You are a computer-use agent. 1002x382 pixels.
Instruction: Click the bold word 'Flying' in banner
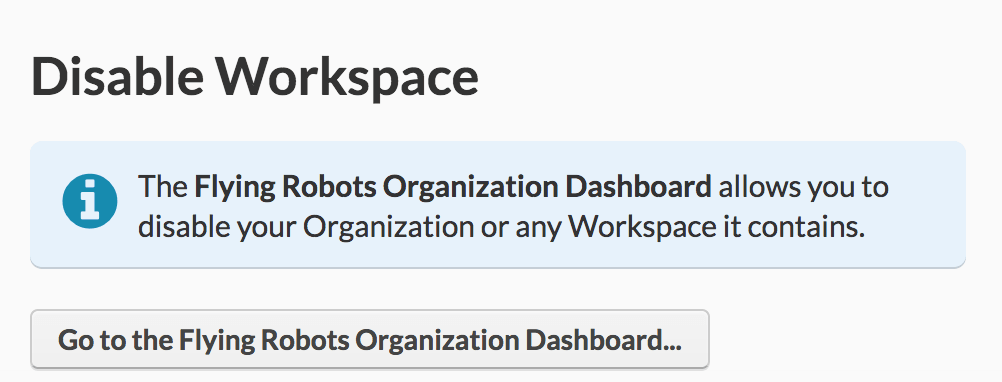235,188
